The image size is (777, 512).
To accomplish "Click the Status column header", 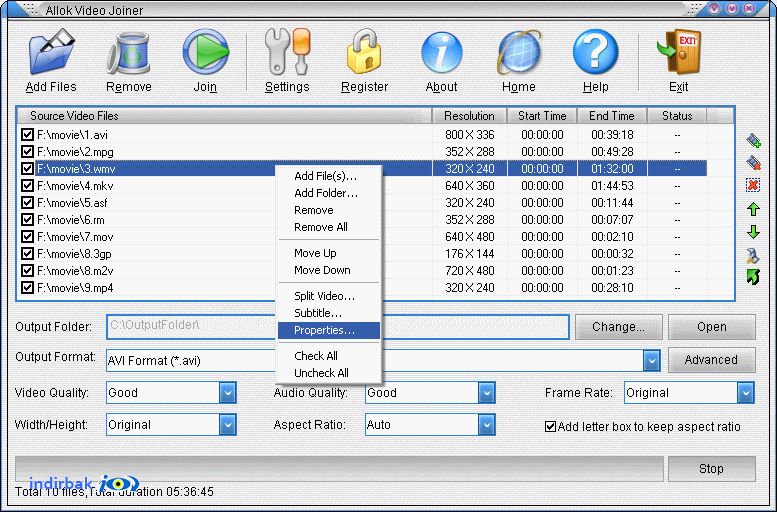I will pyautogui.click(x=677, y=116).
